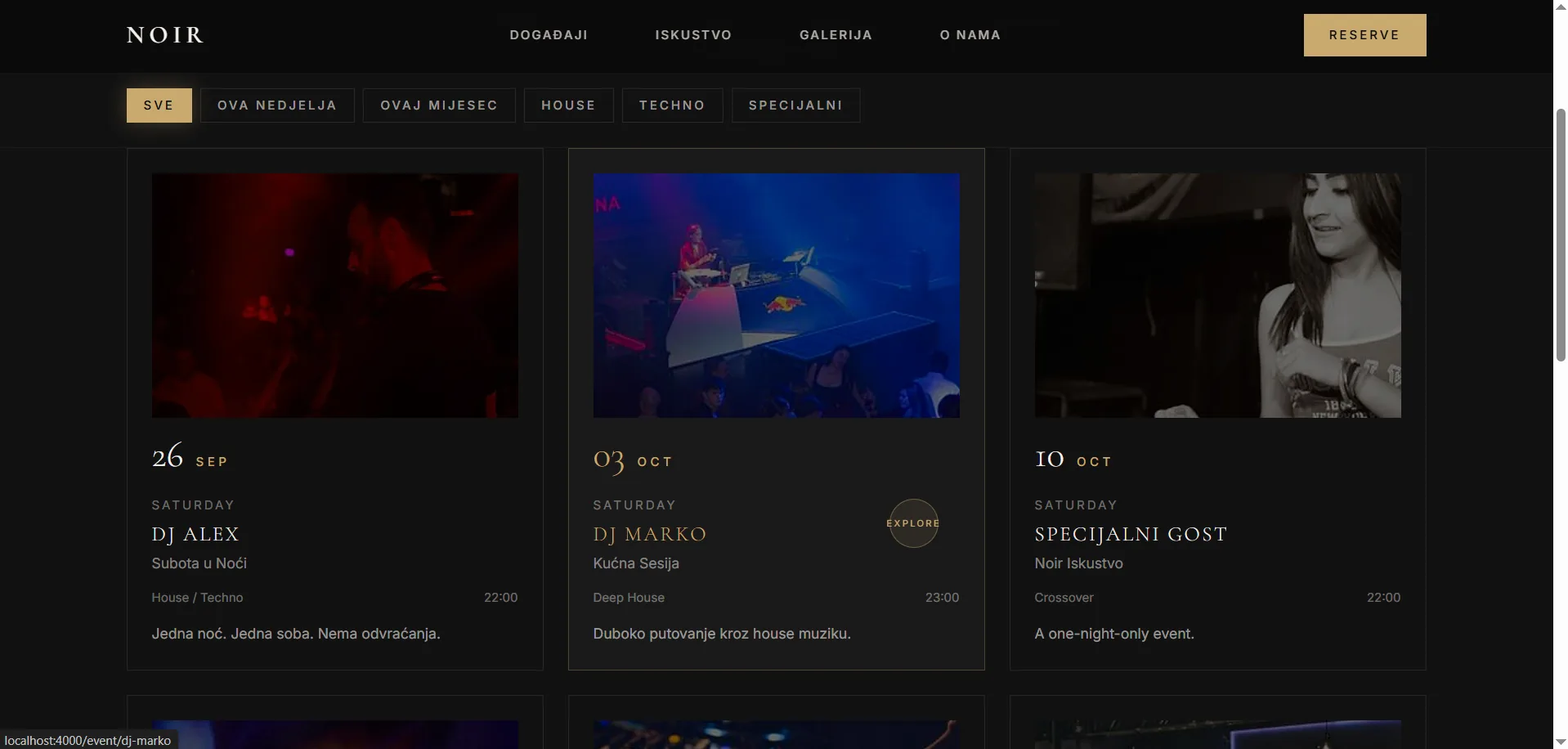This screenshot has height=749, width=1568.
Task: Open the DJ MARKO title
Action: [x=650, y=534]
